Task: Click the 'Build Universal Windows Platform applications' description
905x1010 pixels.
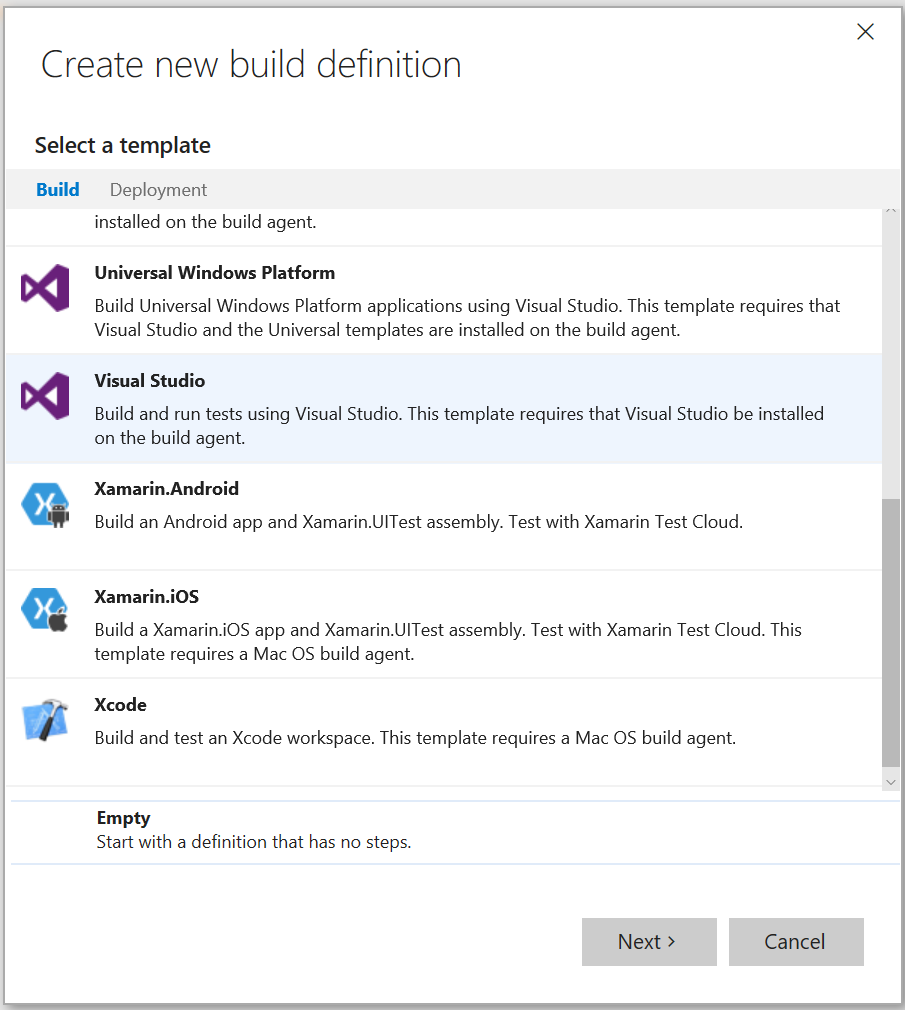Action: click(x=468, y=318)
